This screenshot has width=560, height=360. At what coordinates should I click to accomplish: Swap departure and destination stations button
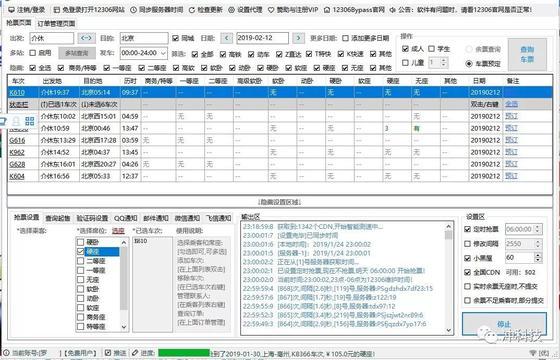(x=86, y=38)
